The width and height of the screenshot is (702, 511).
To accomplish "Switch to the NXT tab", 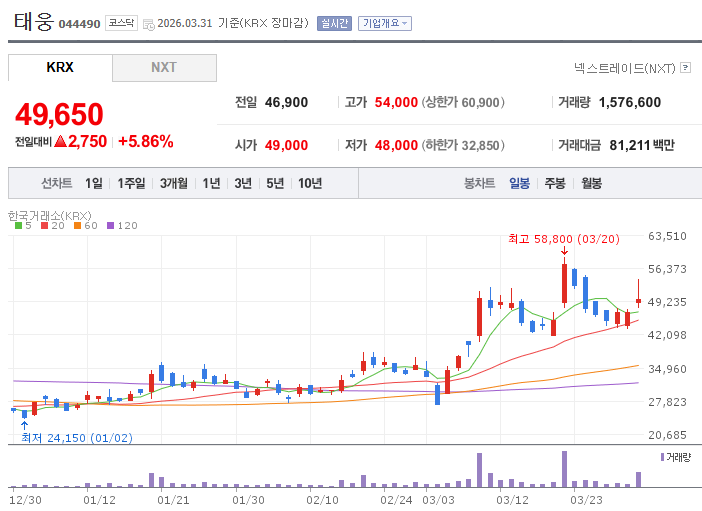I will [164, 68].
